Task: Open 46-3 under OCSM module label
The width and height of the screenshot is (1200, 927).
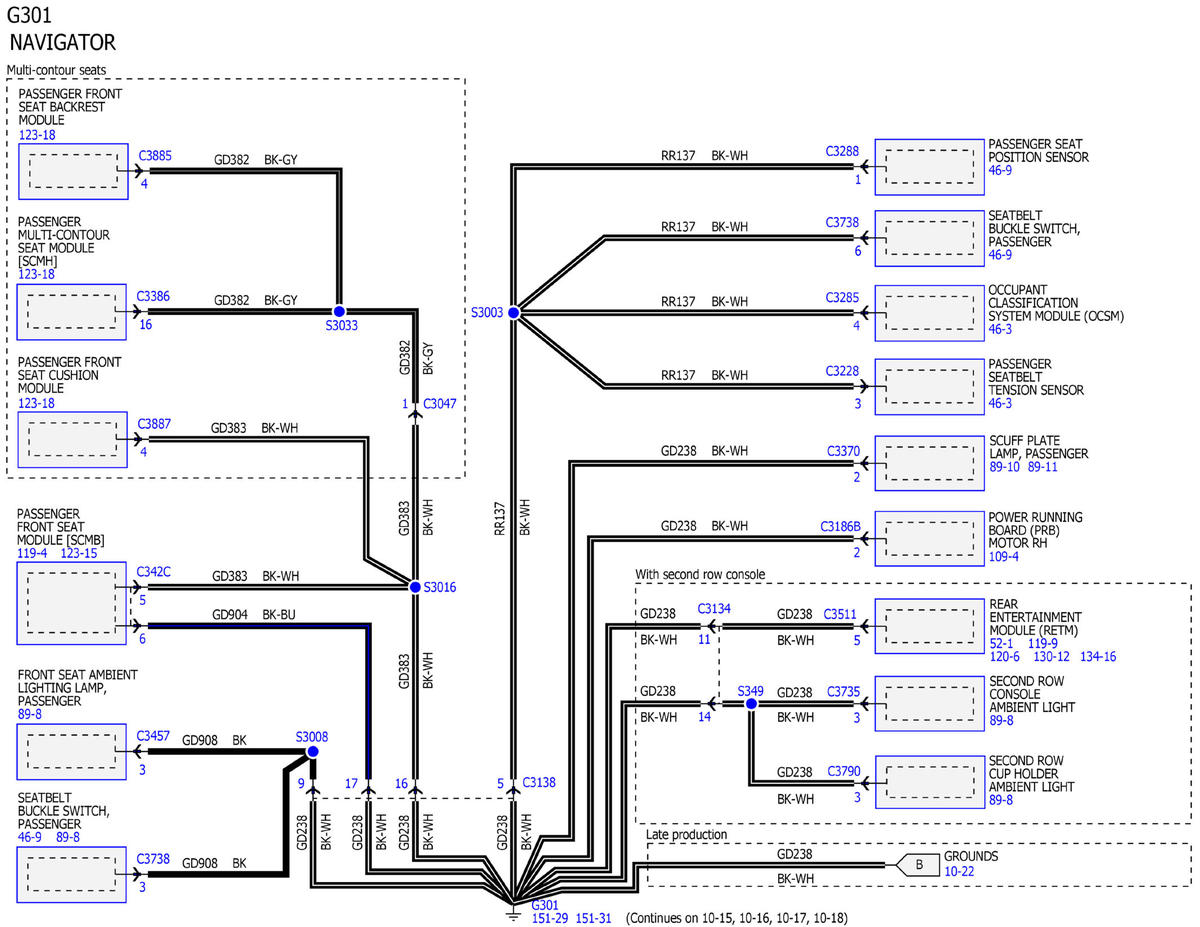Action: click(x=1000, y=329)
